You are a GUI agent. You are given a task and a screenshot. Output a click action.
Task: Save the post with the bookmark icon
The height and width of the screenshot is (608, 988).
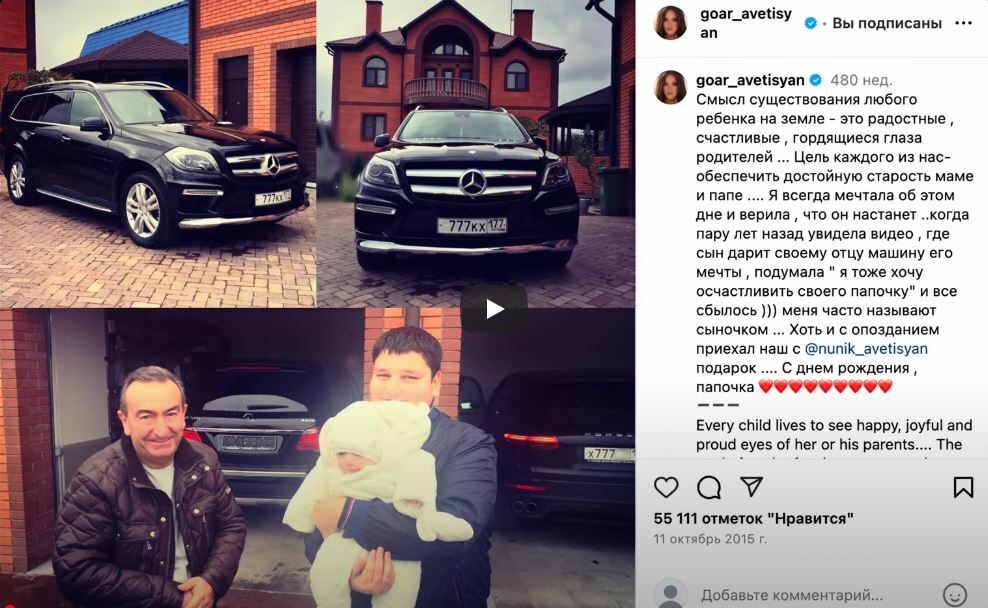click(963, 487)
